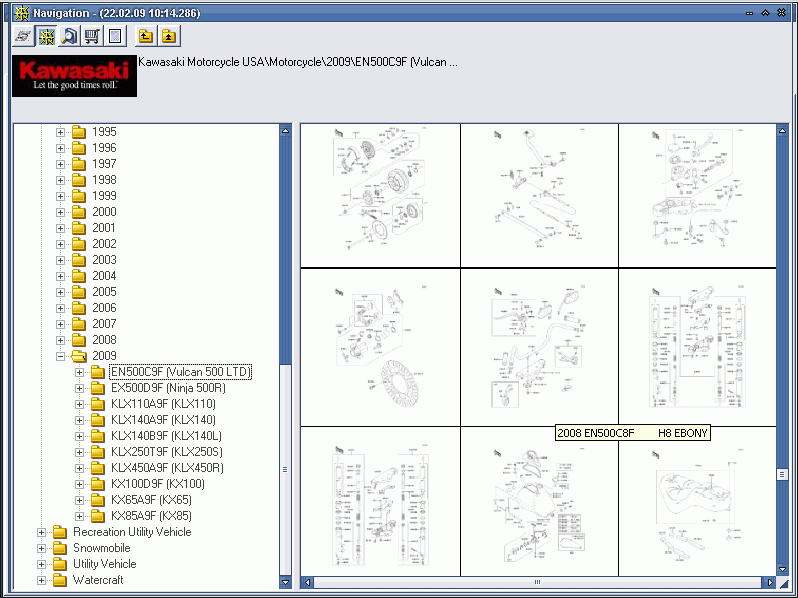Expand the Utility Vehicle category
Screen dimensions: 798x598
coord(41,564)
